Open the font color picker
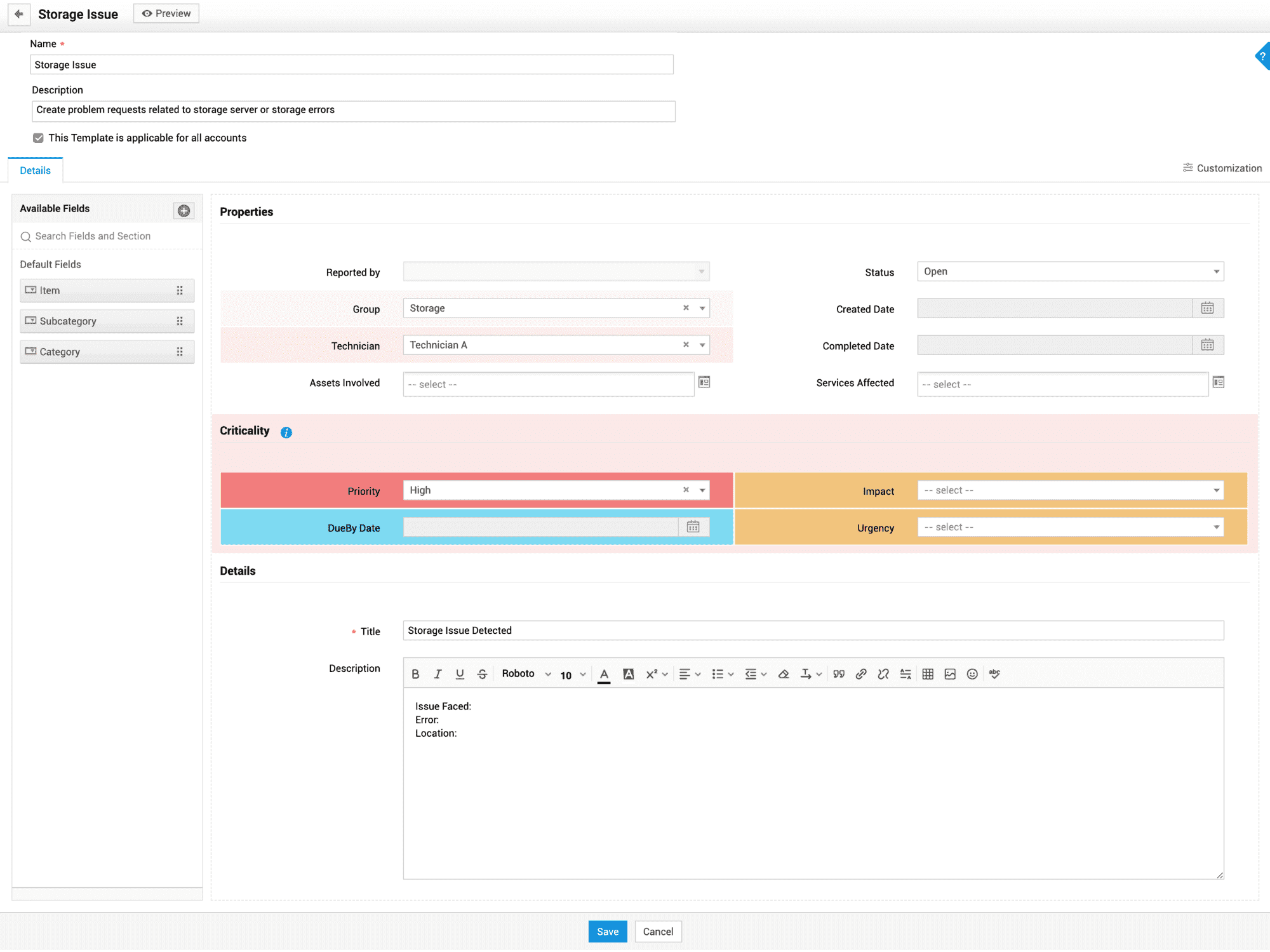Viewport: 1270px width, 952px height. click(604, 674)
